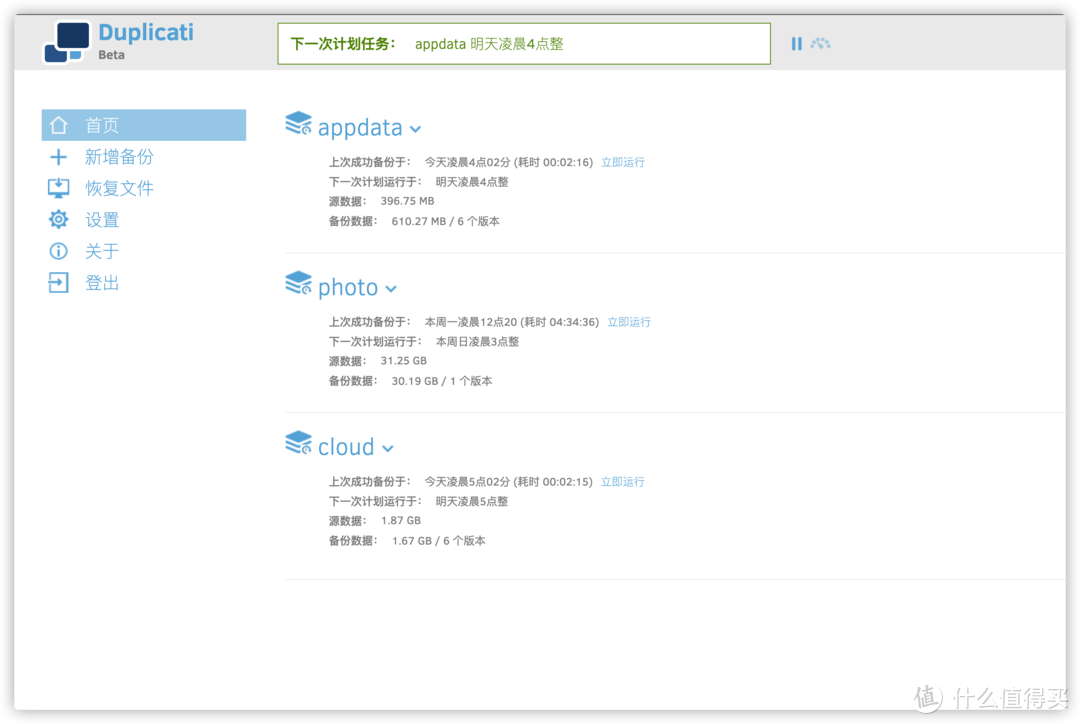1080x724 pixels.
Task: Click '30.19 GB / 1 个版本' text
Action: point(442,382)
